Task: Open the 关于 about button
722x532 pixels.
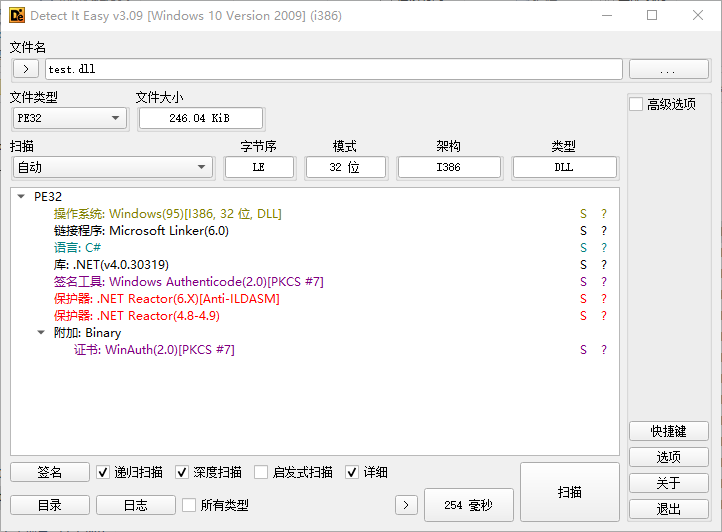Action: [669, 483]
